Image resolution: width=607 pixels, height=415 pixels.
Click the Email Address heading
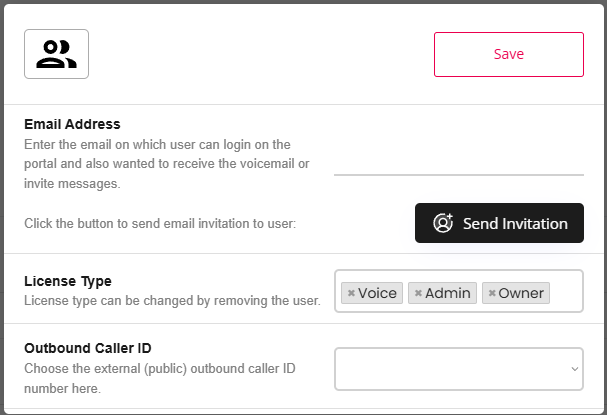[x=72, y=124]
